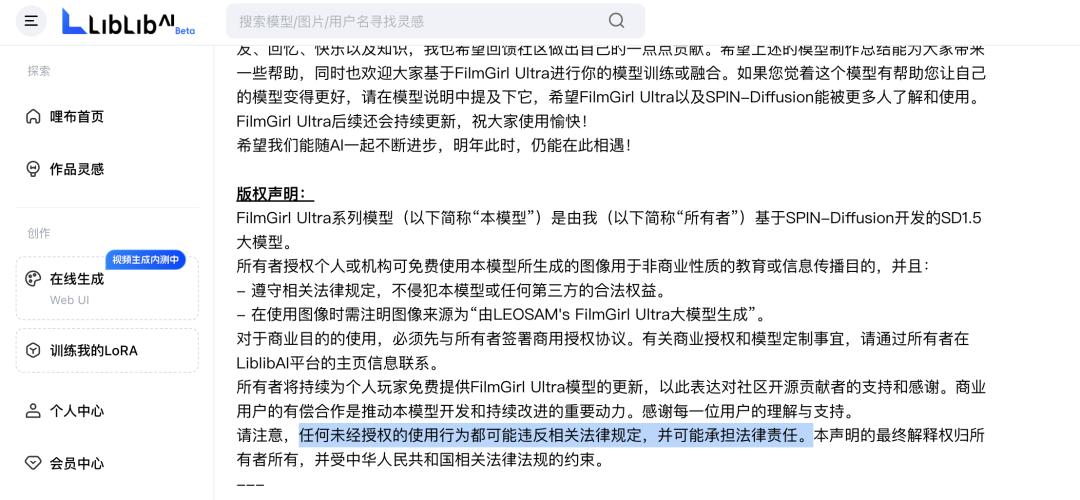Click the 哩布首页 home icon
The width and height of the screenshot is (1080, 500).
click(33, 116)
